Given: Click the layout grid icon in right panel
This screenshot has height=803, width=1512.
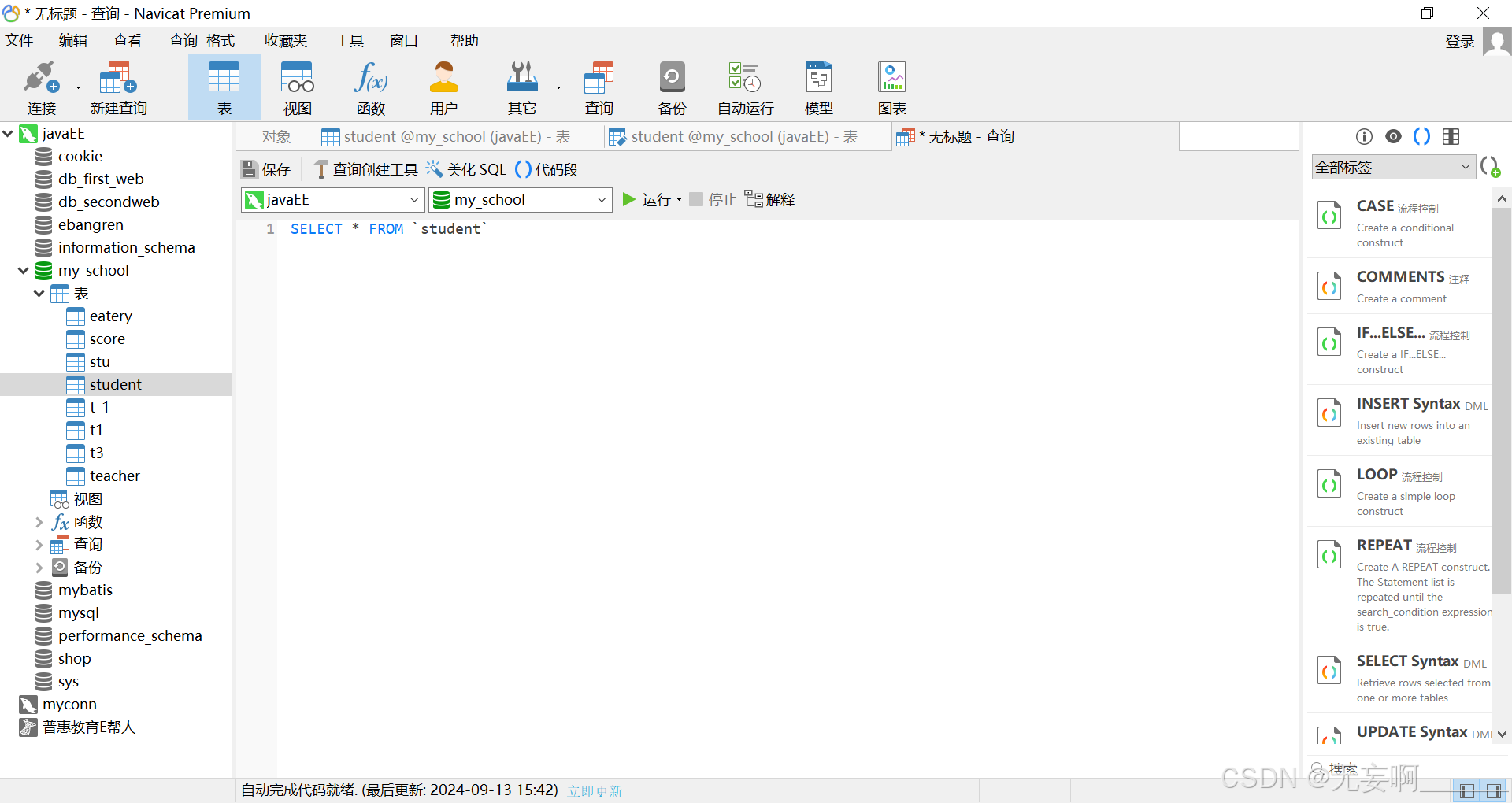Looking at the screenshot, I should click(x=1451, y=137).
